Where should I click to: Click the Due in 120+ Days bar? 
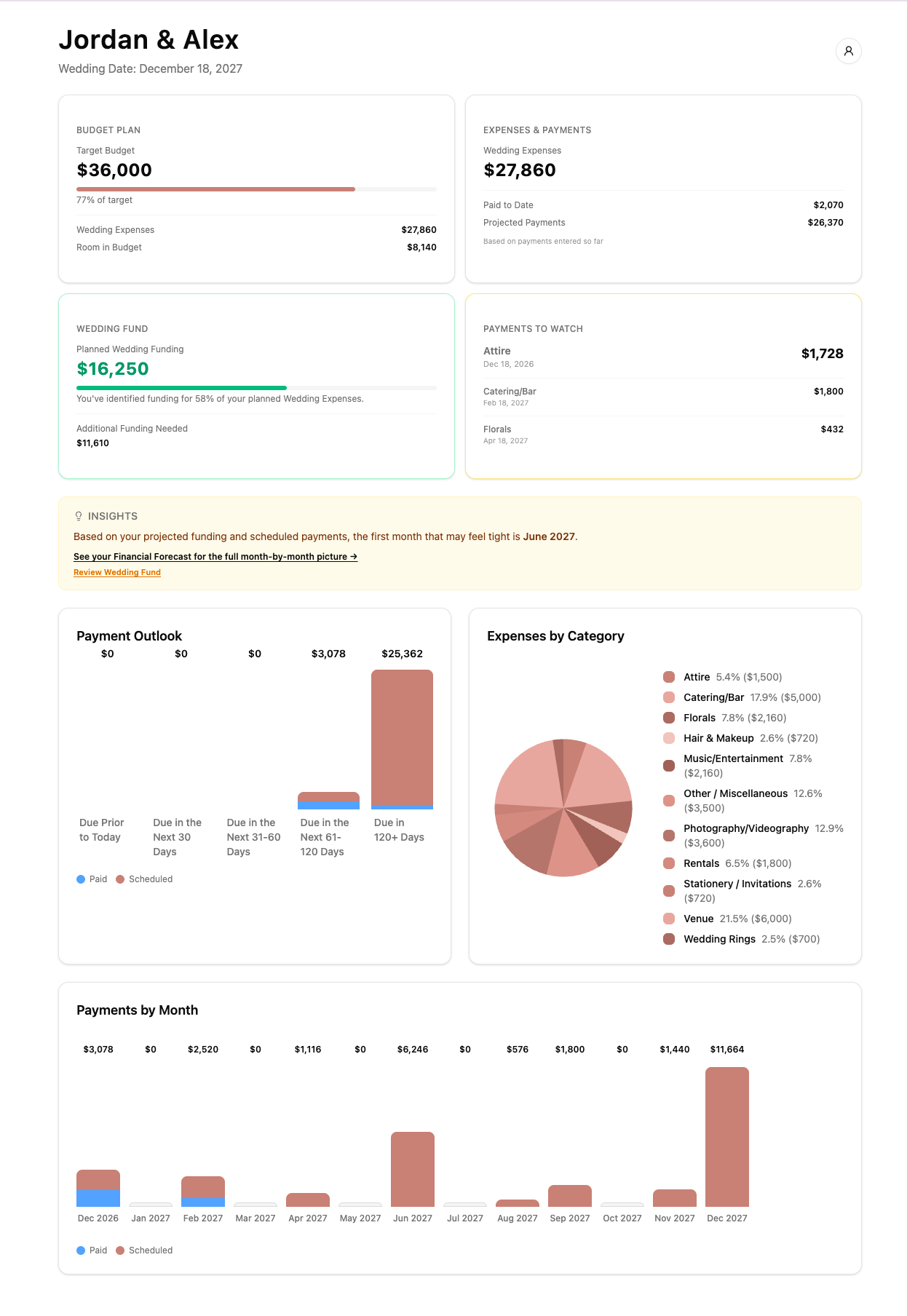tap(402, 740)
